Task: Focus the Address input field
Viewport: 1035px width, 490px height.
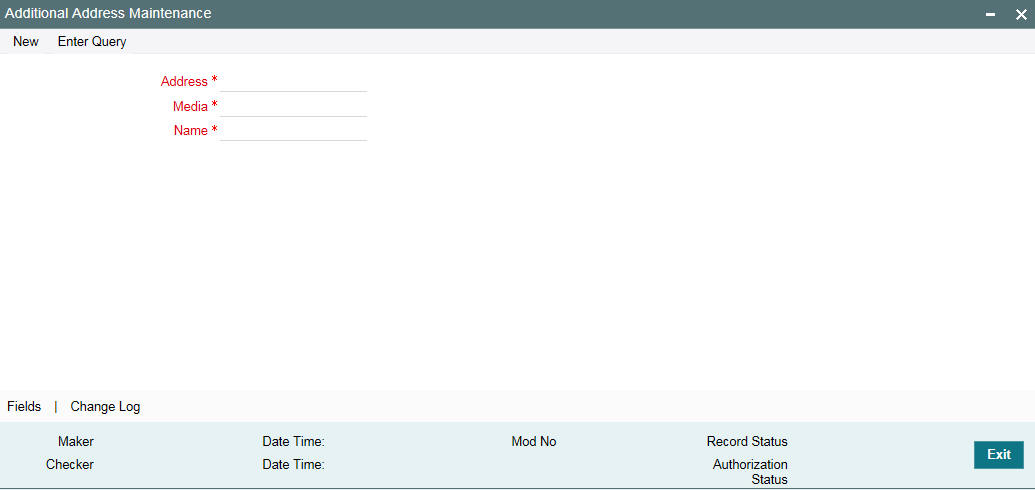Action: tap(293, 82)
